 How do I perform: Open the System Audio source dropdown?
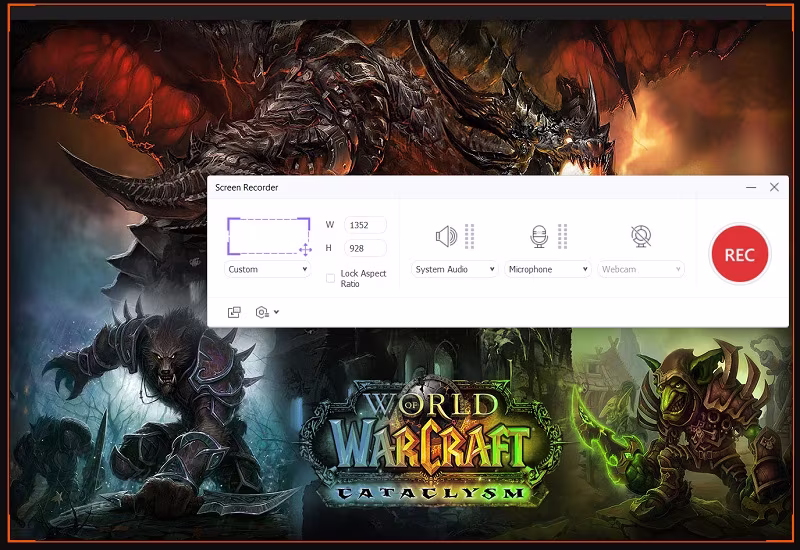(454, 269)
